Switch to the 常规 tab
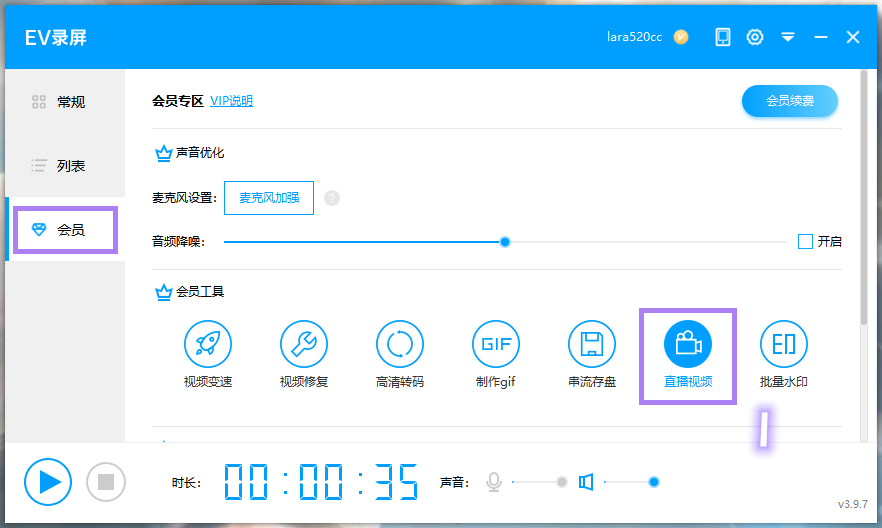Viewport: 882px width, 528px height. click(65, 101)
